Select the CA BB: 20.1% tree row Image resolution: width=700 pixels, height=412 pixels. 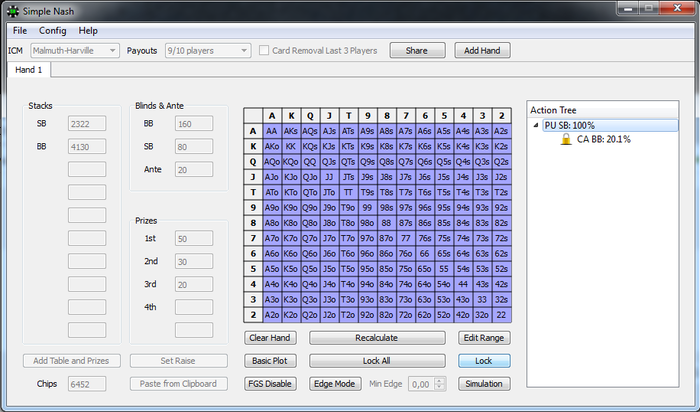pos(604,139)
